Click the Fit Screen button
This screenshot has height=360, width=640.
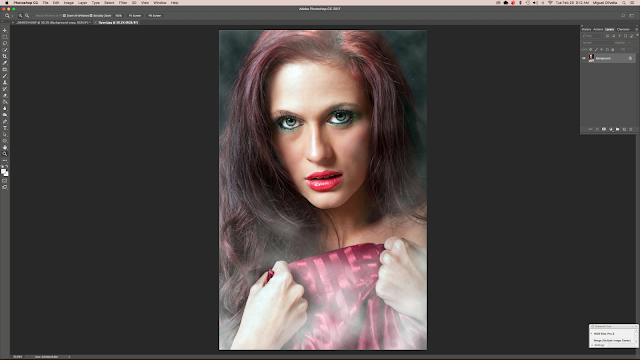(x=135, y=16)
